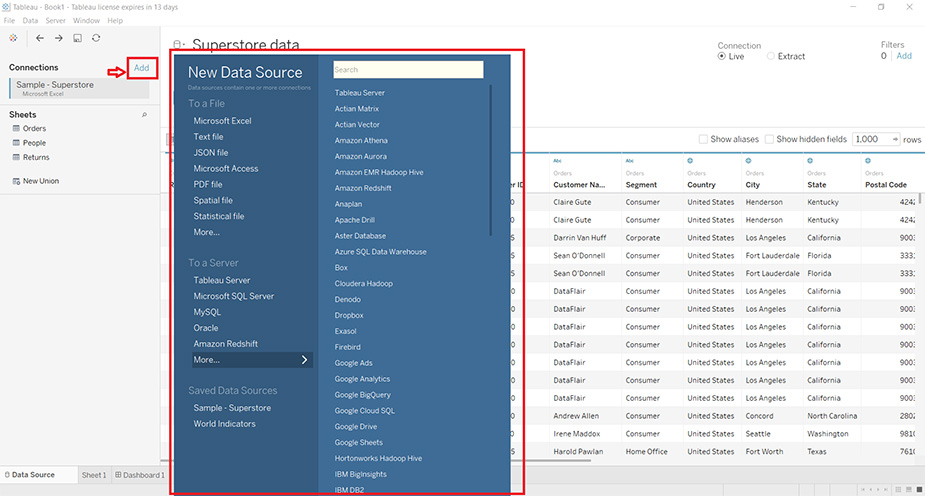Pick Google Analytics from connector list
The image size is (925, 496).
pyautogui.click(x=362, y=379)
